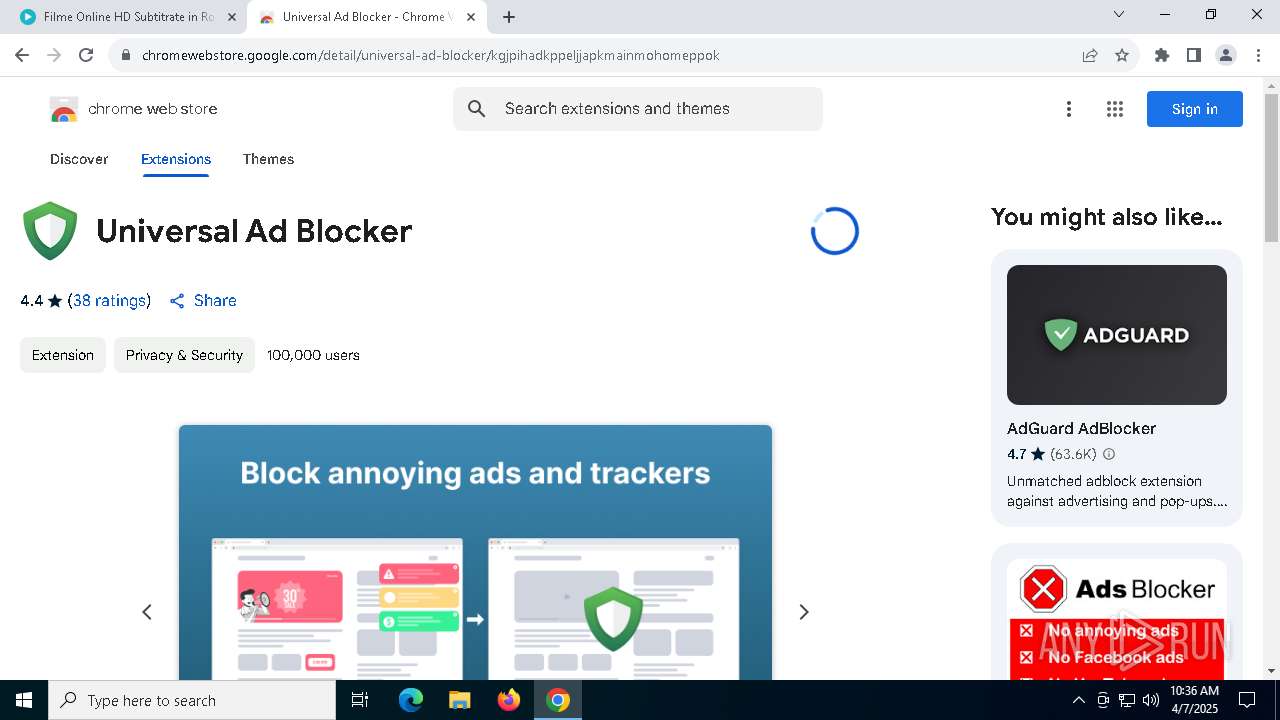Open the volume control in tray
This screenshot has height=720, width=1280.
click(x=1151, y=700)
